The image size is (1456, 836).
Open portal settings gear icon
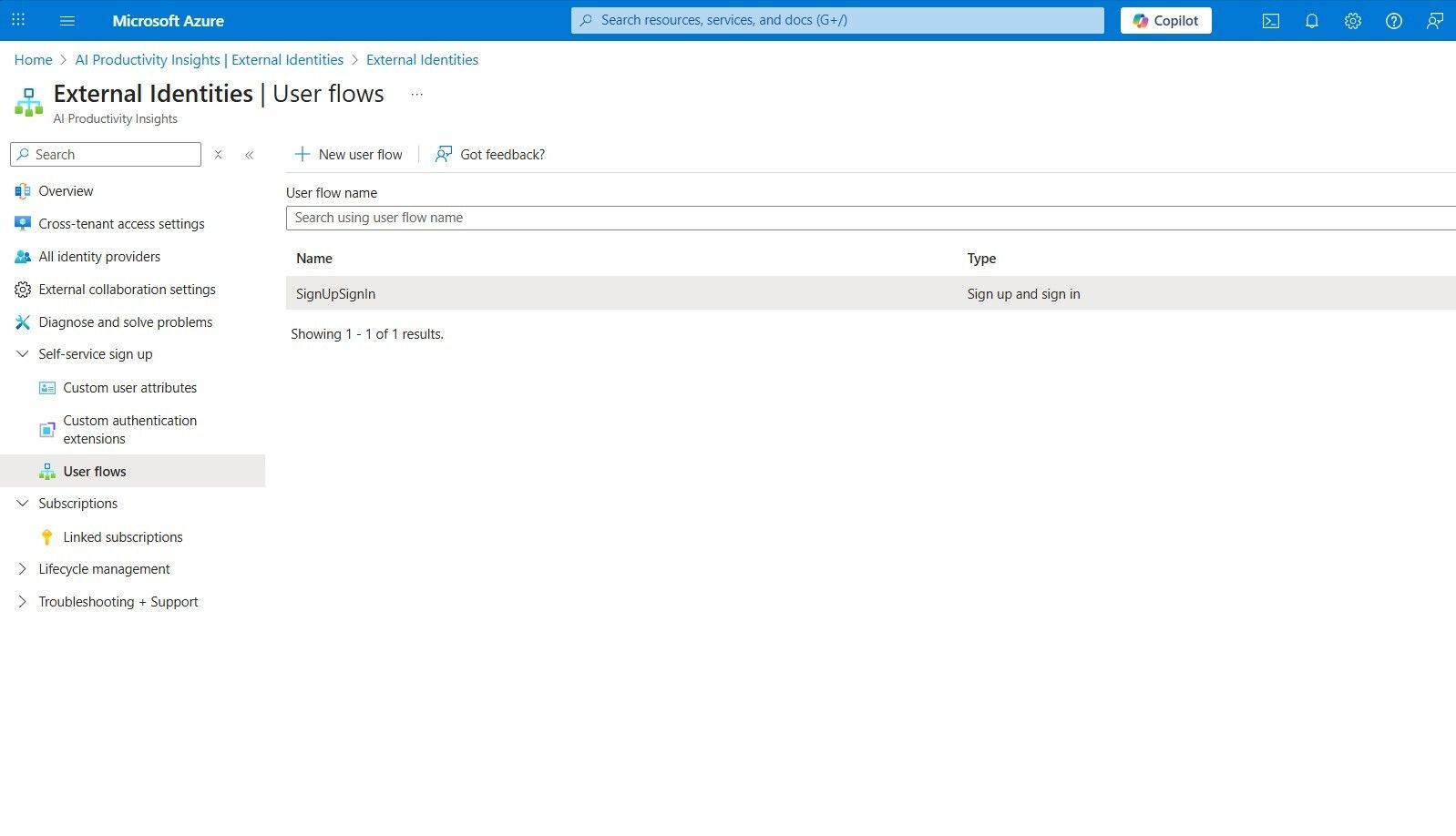[1352, 21]
